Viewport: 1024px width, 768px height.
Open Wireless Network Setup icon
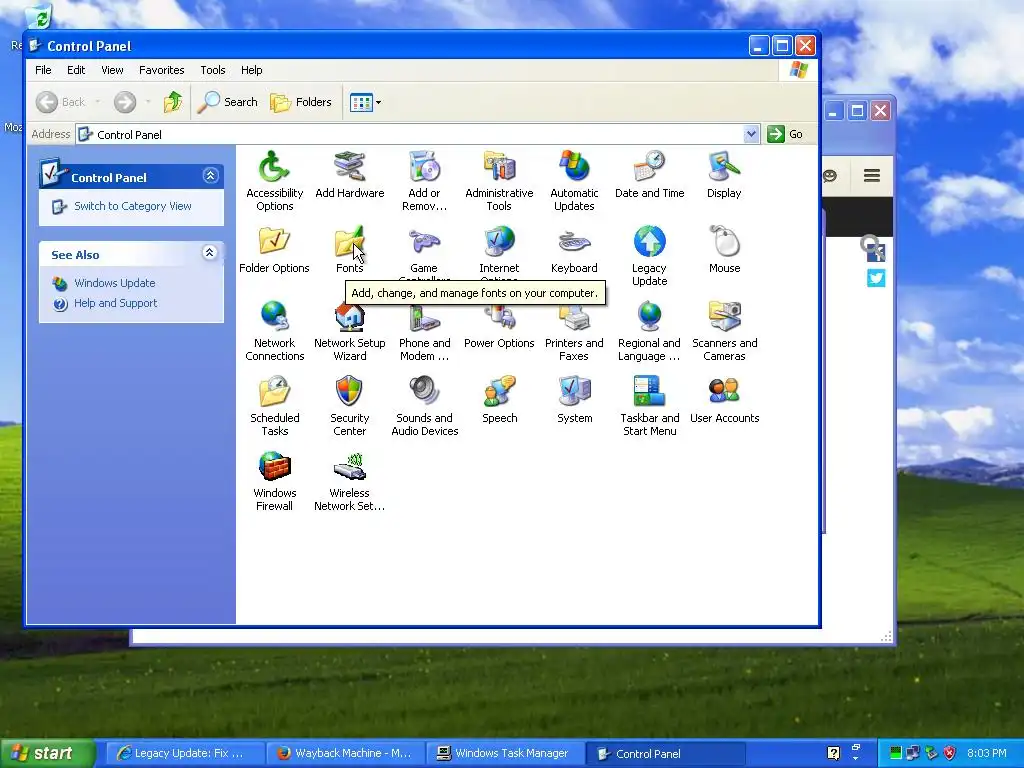point(349,467)
